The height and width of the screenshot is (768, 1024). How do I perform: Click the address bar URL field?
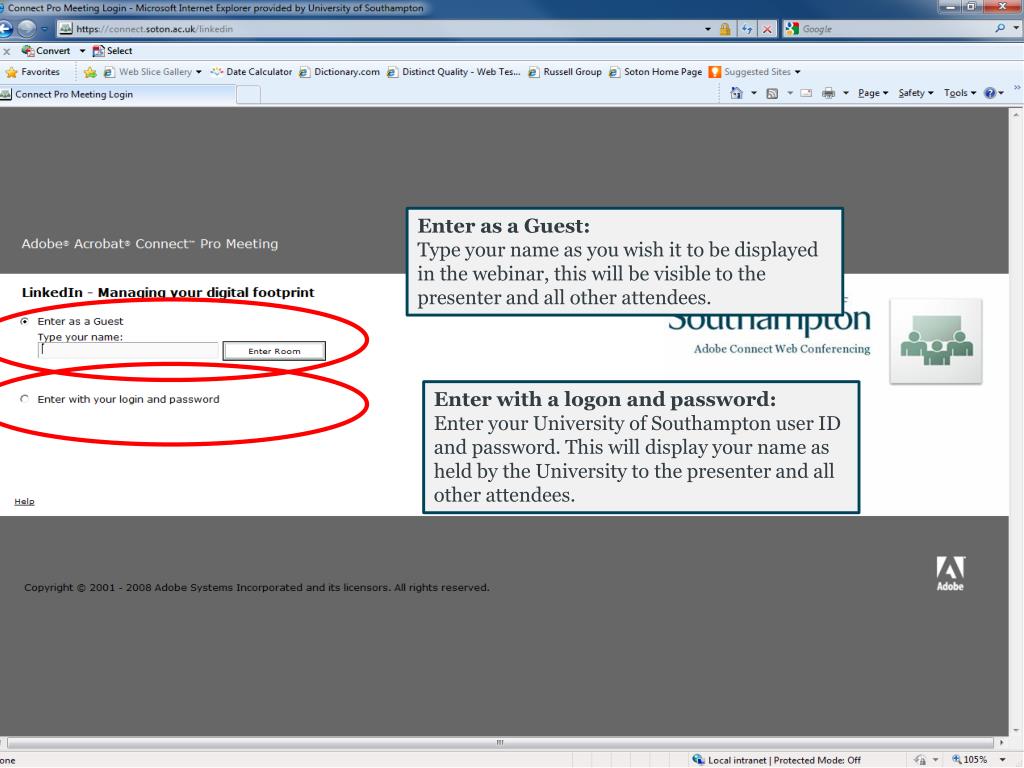click(x=381, y=29)
